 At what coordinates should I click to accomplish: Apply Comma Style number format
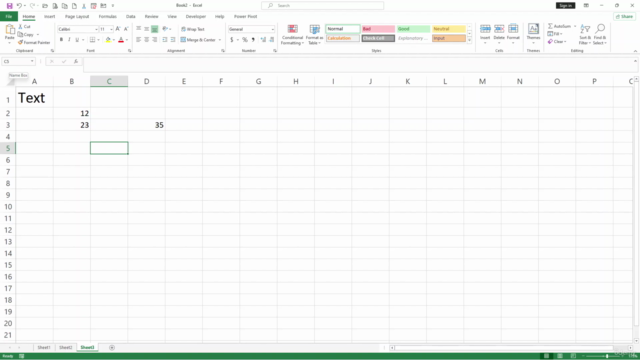pos(253,40)
